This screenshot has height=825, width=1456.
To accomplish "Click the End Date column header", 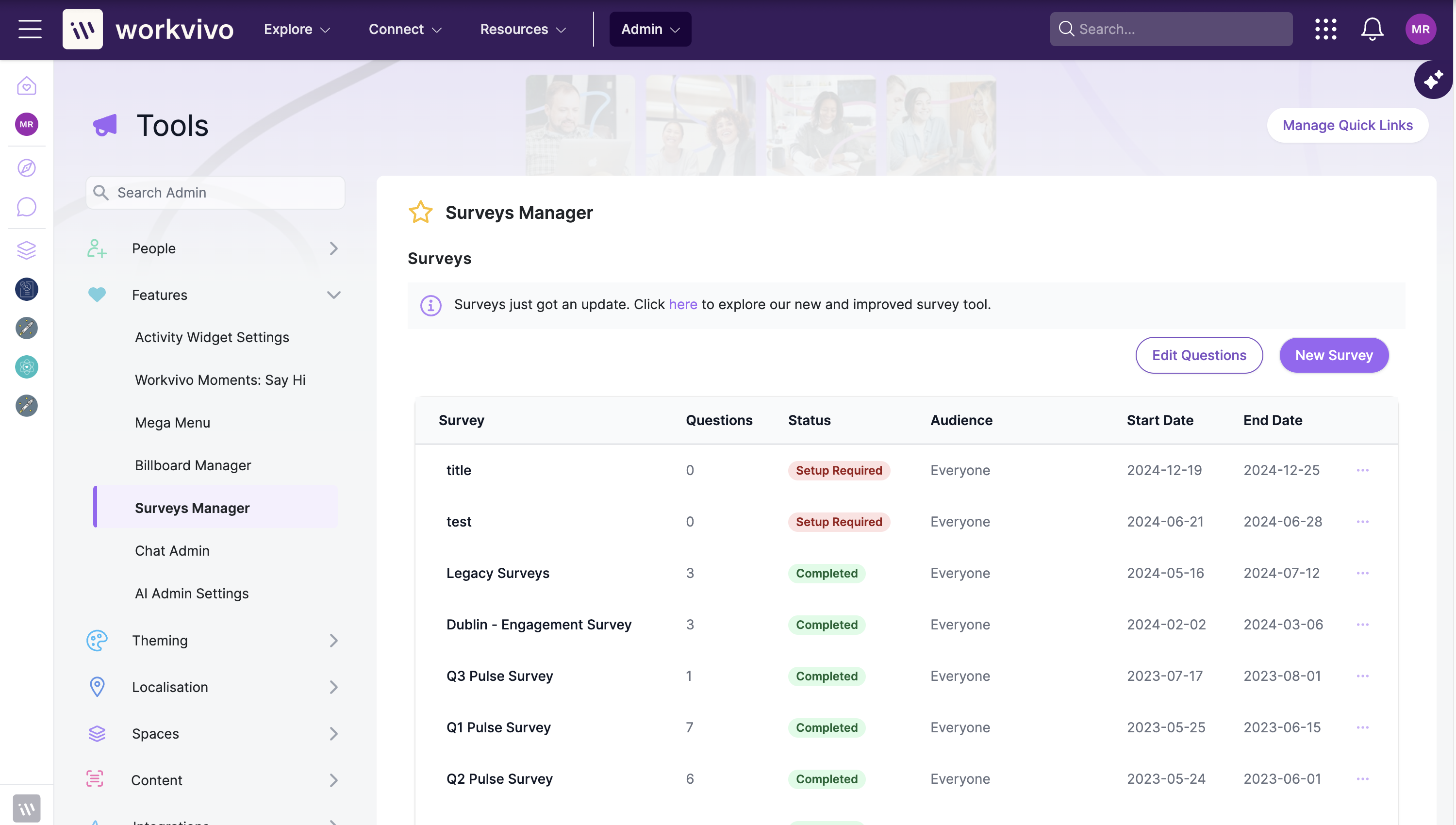I will (1273, 420).
